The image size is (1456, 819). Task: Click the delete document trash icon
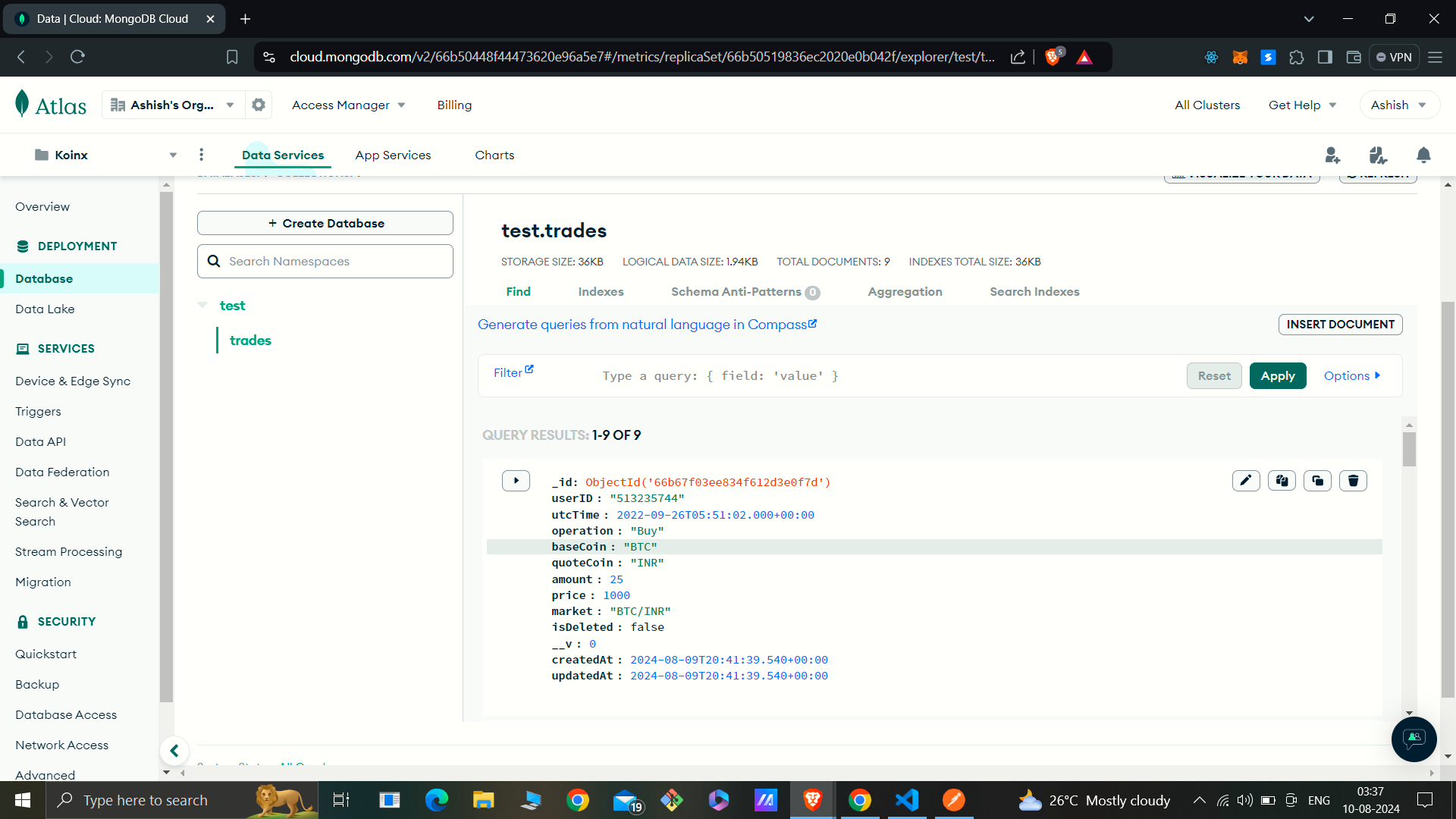(1353, 480)
